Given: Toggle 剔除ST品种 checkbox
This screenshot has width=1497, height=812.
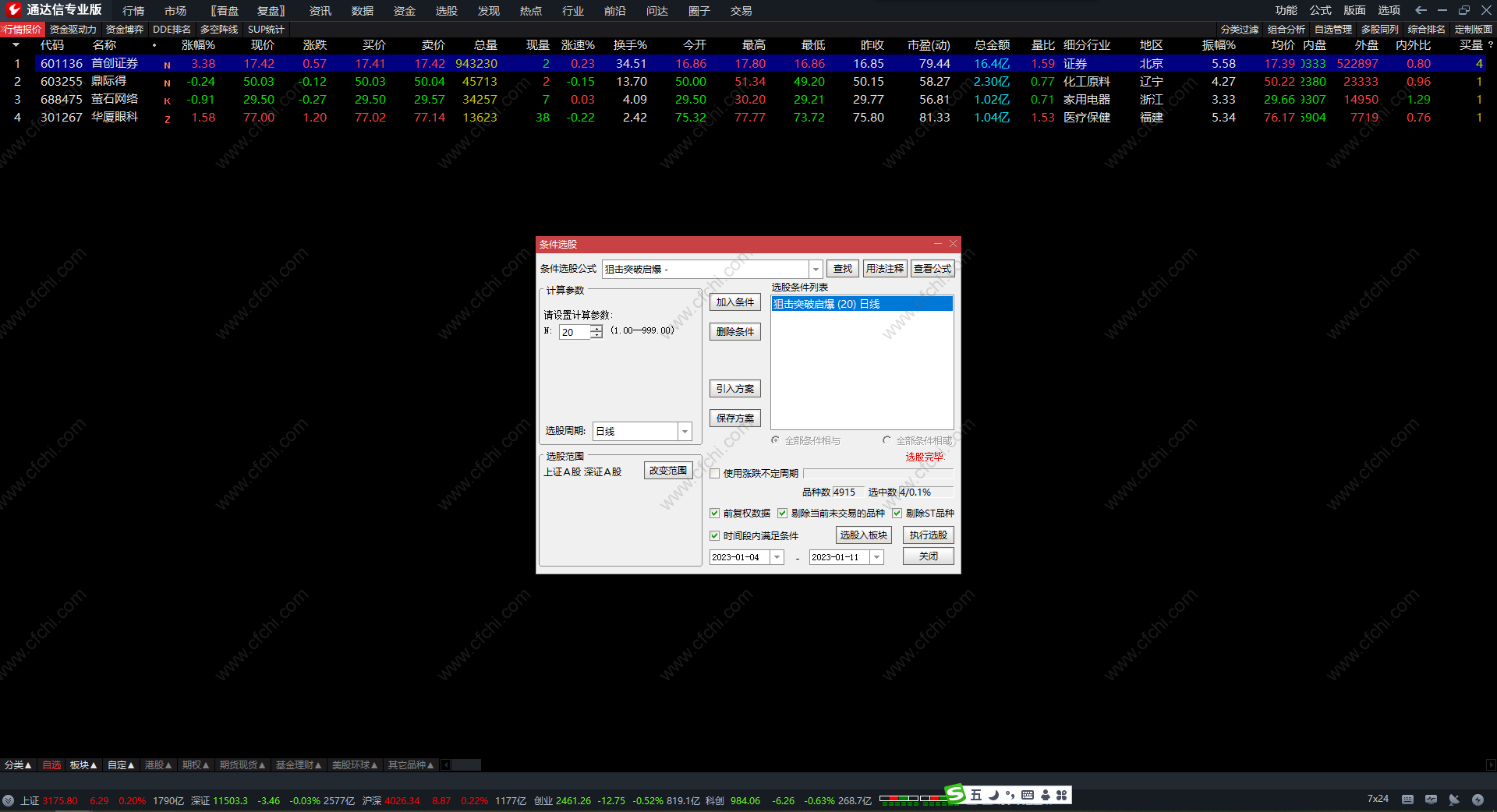Looking at the screenshot, I should (x=897, y=514).
